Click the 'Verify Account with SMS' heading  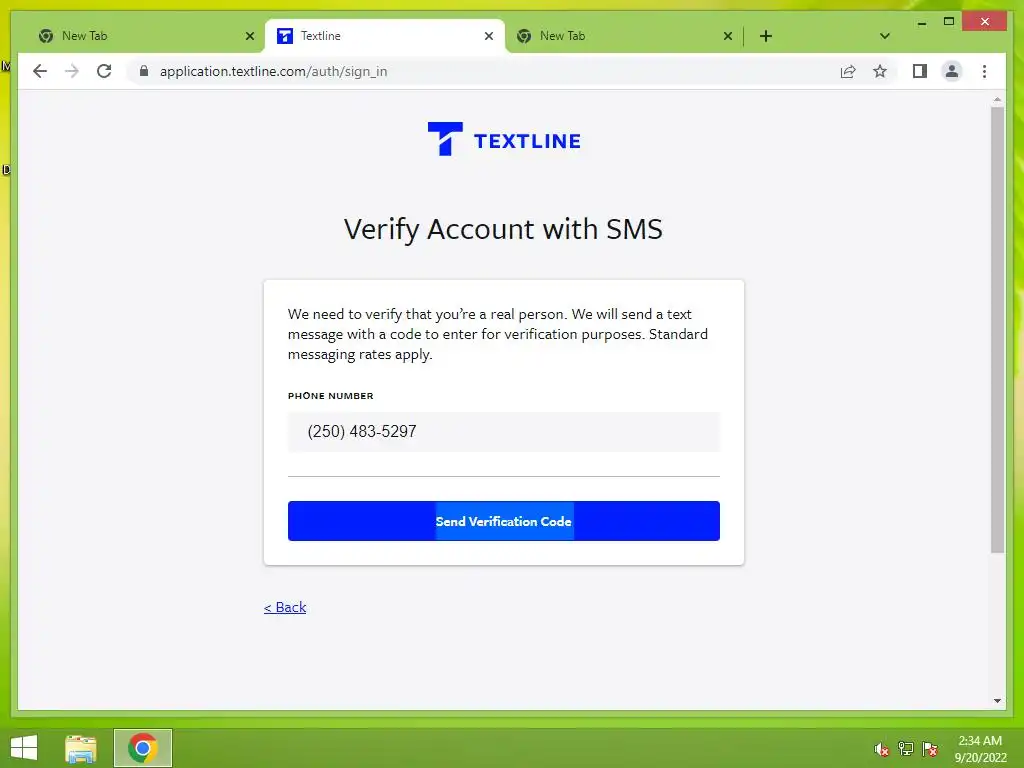pos(504,229)
